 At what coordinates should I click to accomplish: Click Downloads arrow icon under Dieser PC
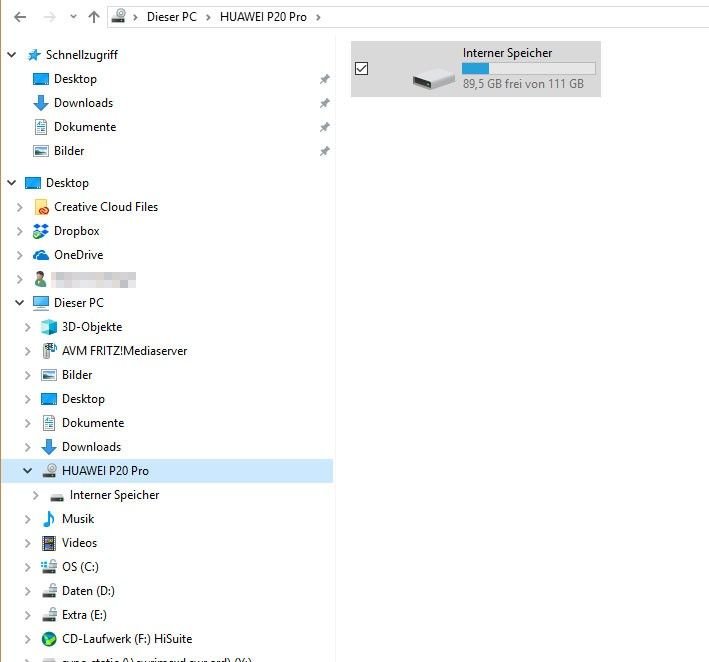(x=48, y=447)
